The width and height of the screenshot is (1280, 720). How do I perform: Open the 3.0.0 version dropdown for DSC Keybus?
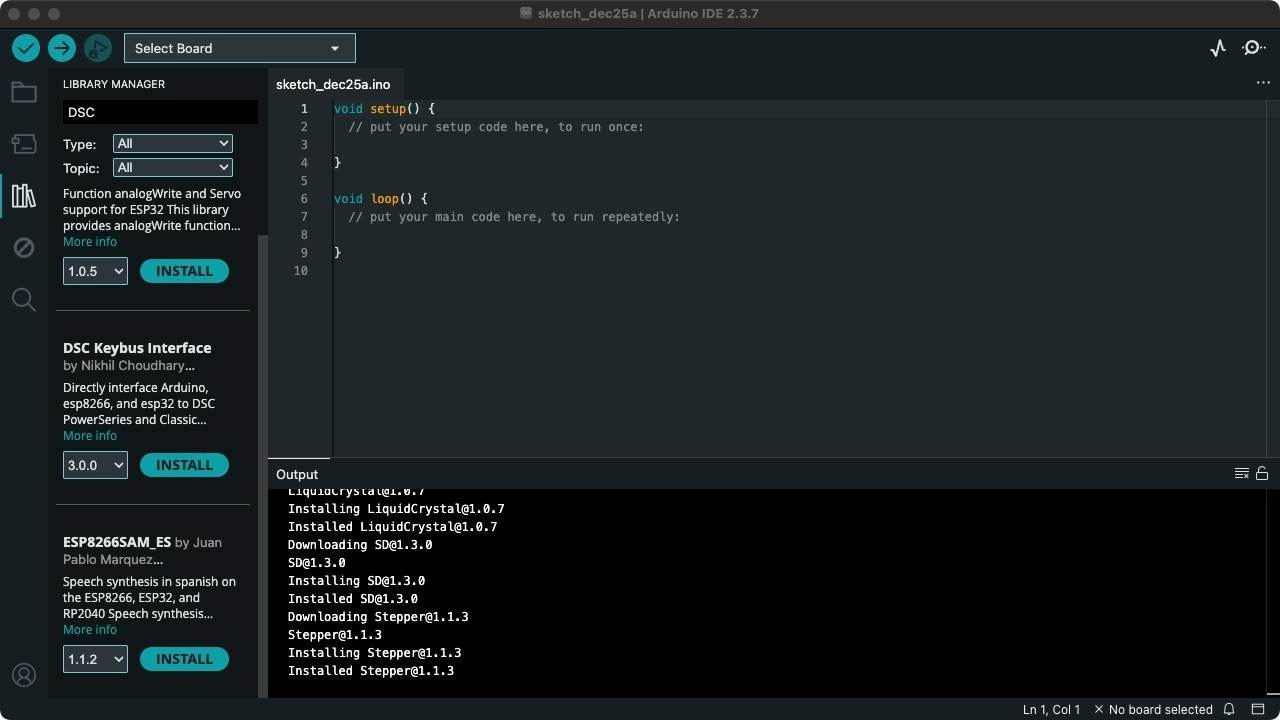tap(95, 465)
